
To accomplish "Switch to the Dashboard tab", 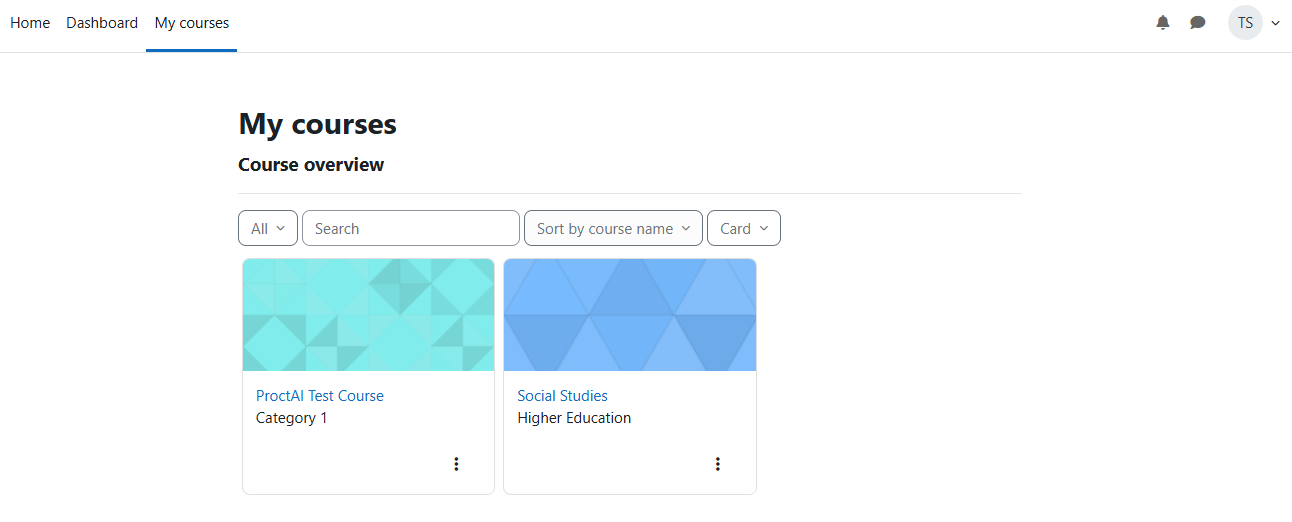I will (102, 23).
